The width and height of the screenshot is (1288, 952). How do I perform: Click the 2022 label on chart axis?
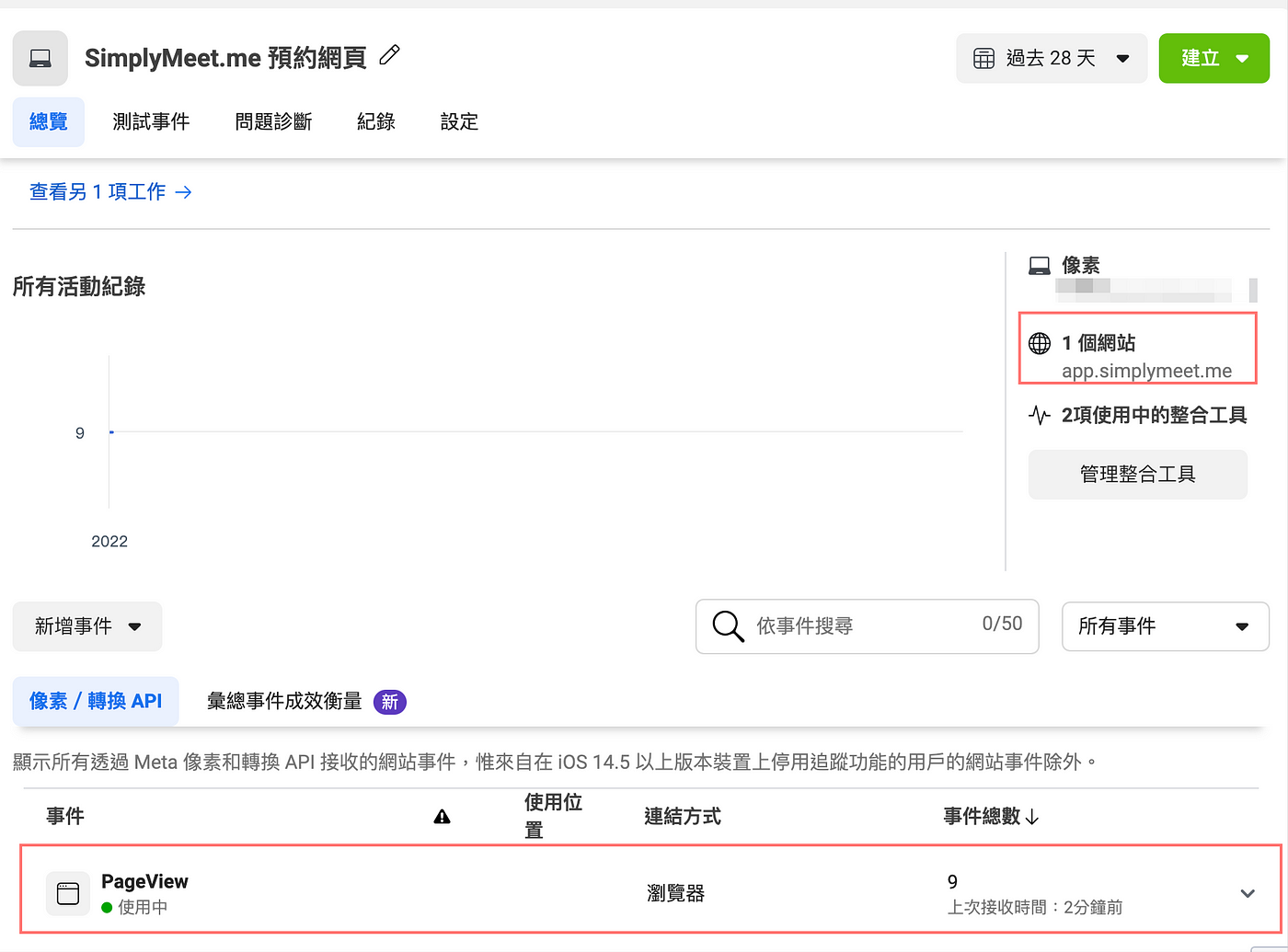click(x=109, y=541)
